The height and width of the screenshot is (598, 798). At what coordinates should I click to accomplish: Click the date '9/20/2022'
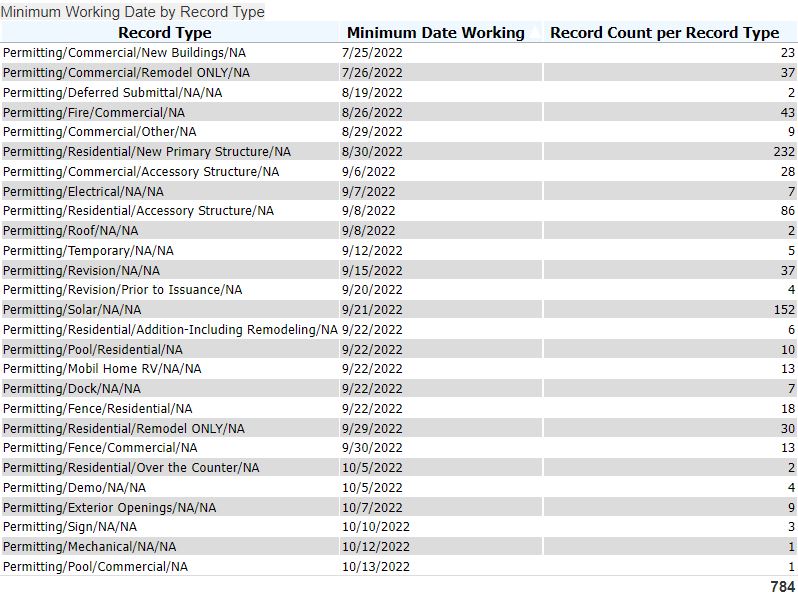pyautogui.click(x=372, y=290)
